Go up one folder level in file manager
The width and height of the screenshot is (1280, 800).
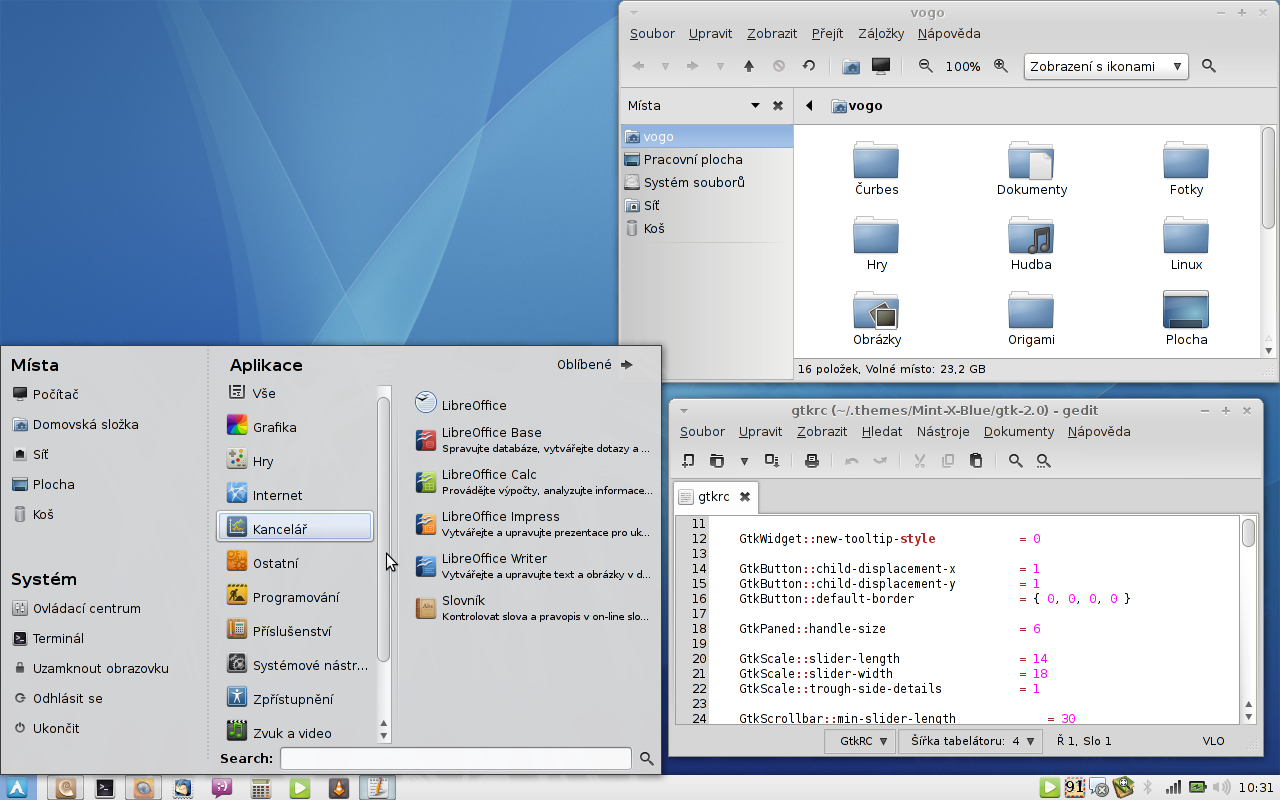[x=749, y=66]
